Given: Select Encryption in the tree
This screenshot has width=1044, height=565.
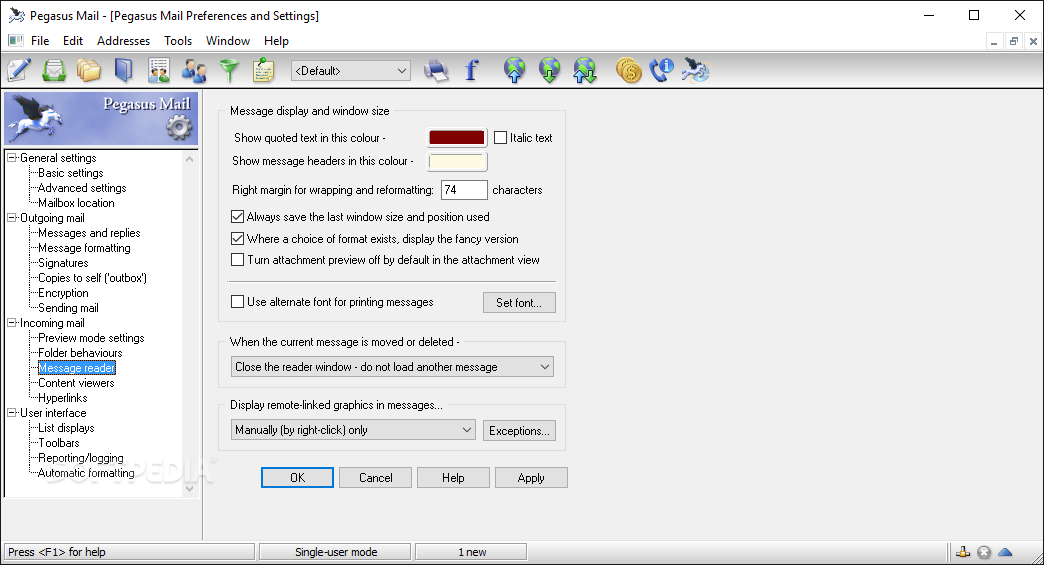Looking at the screenshot, I should 63,293.
